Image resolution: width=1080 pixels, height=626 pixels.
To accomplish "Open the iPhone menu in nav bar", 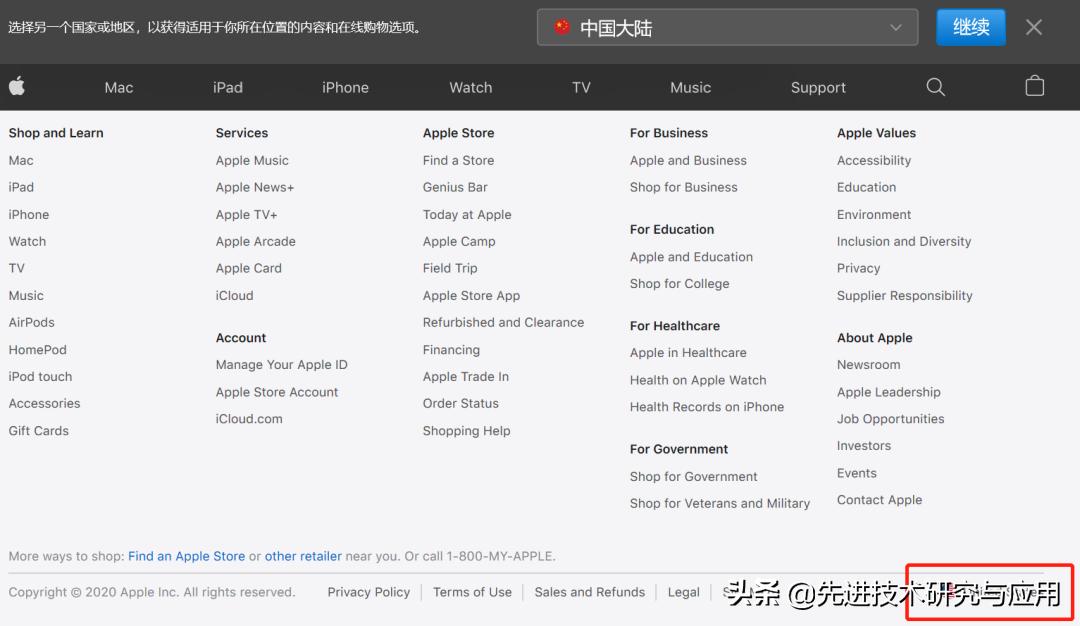I will 345,87.
